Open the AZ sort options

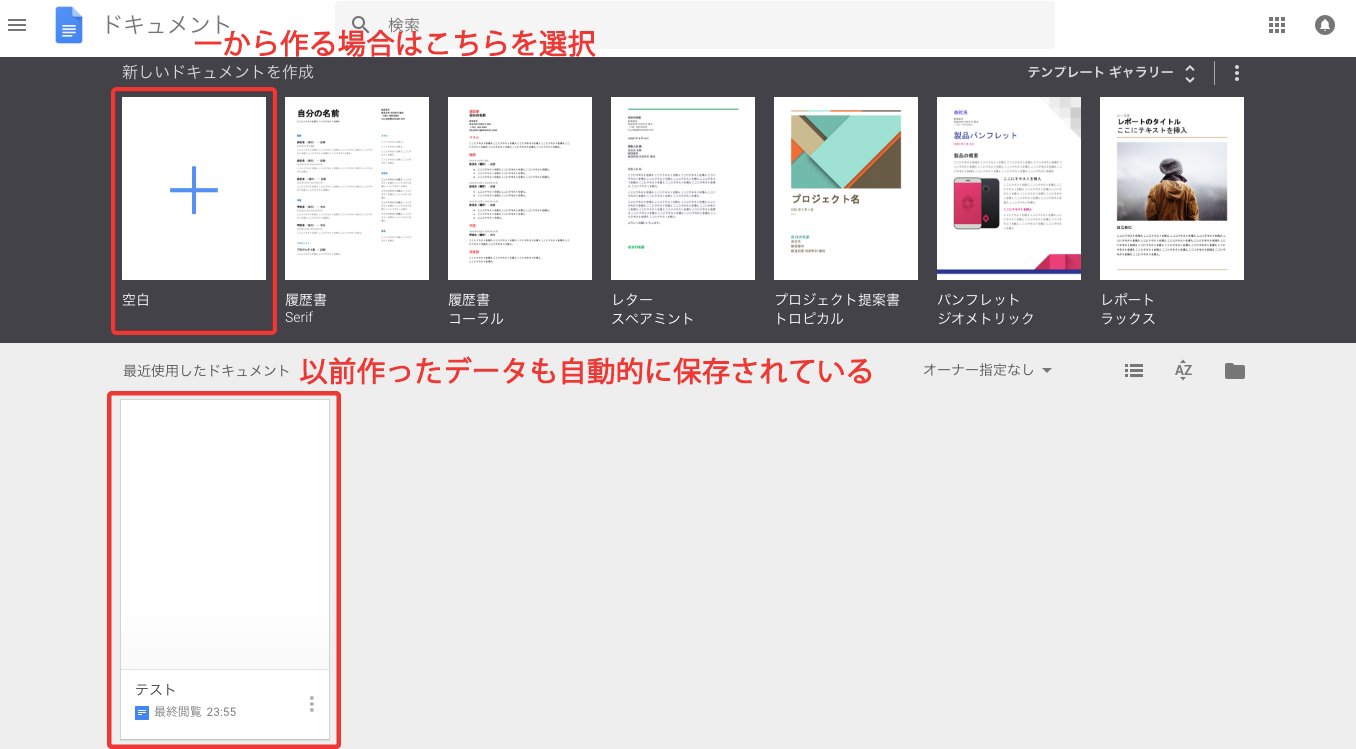coord(1183,371)
